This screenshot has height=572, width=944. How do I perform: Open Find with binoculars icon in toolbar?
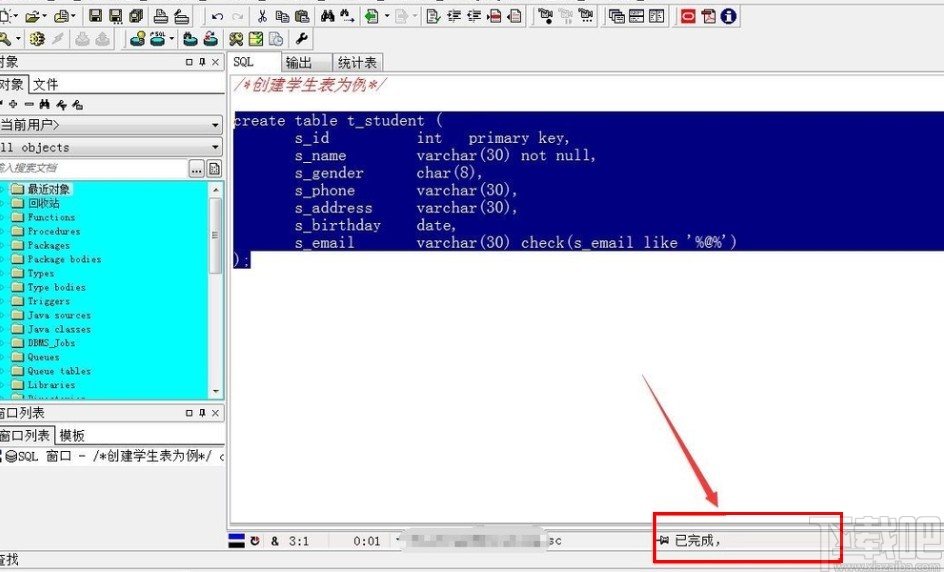(x=328, y=16)
